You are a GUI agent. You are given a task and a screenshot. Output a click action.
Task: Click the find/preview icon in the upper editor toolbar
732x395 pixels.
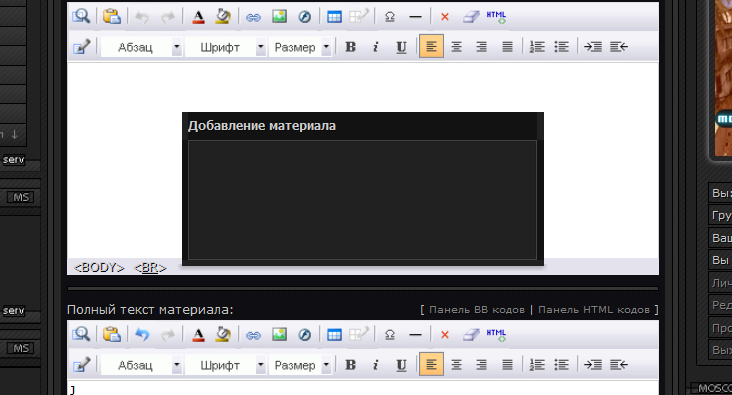(x=81, y=17)
